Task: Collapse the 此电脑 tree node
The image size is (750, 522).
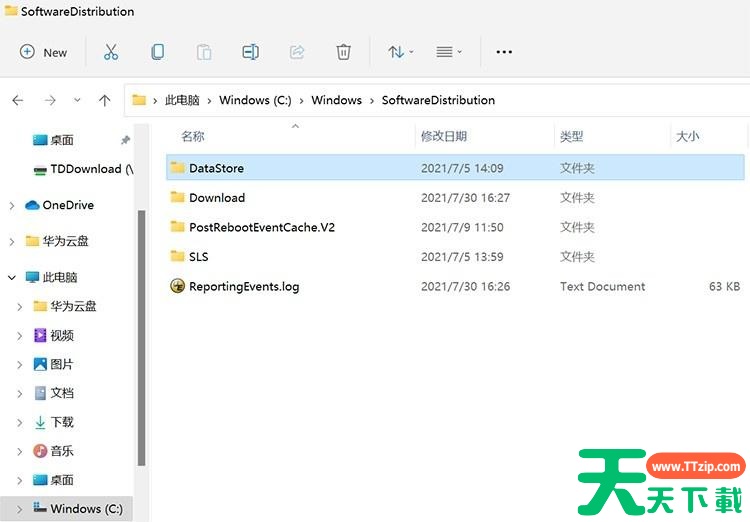Action: 11,278
